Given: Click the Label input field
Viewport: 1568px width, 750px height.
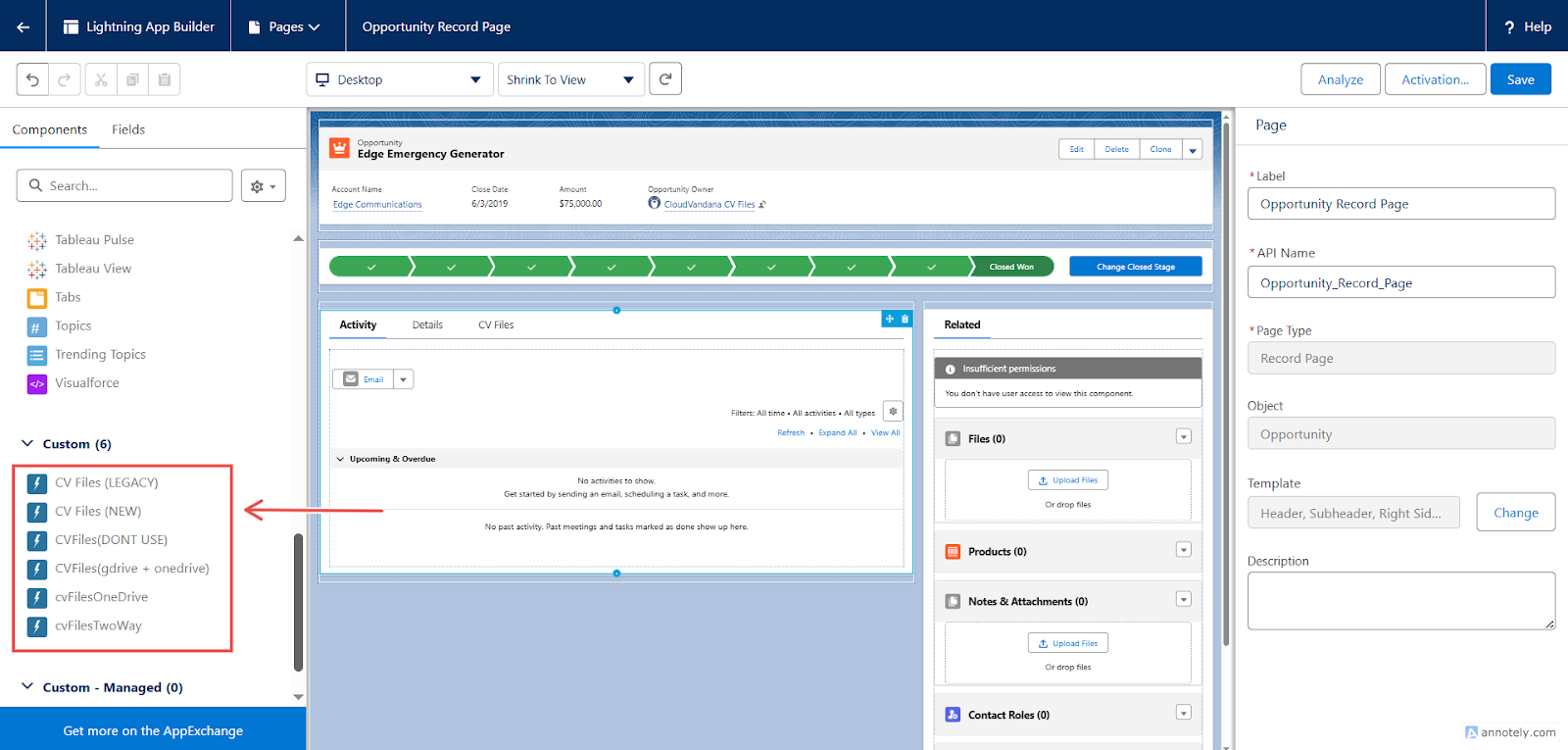Looking at the screenshot, I should click(x=1401, y=204).
